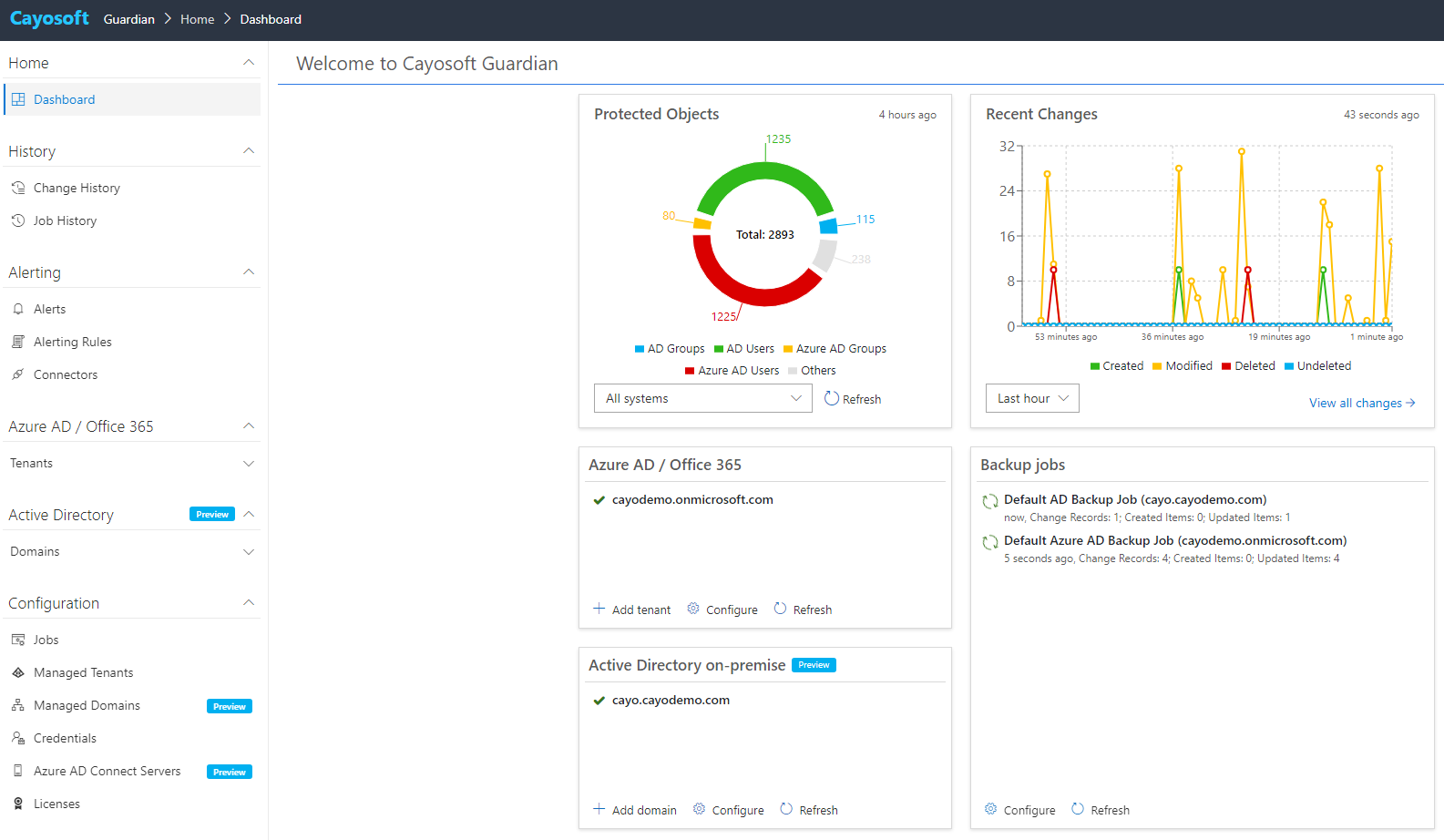Click Configure gear in Active Directory on-premise card
The height and width of the screenshot is (840, 1444).
[x=700, y=809]
